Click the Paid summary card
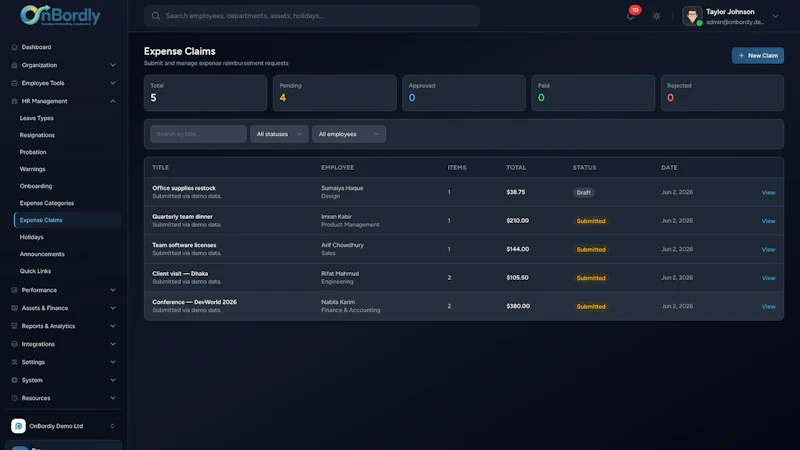The width and height of the screenshot is (800, 450). [593, 93]
